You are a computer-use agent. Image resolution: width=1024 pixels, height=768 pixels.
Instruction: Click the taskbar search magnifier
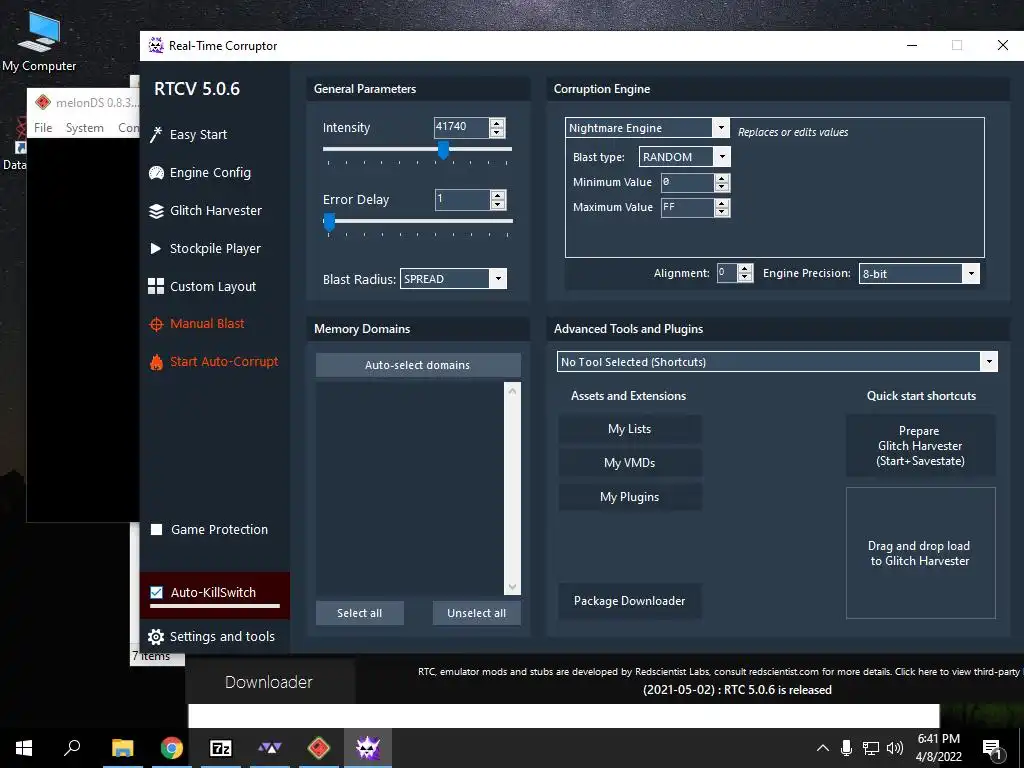pos(72,748)
